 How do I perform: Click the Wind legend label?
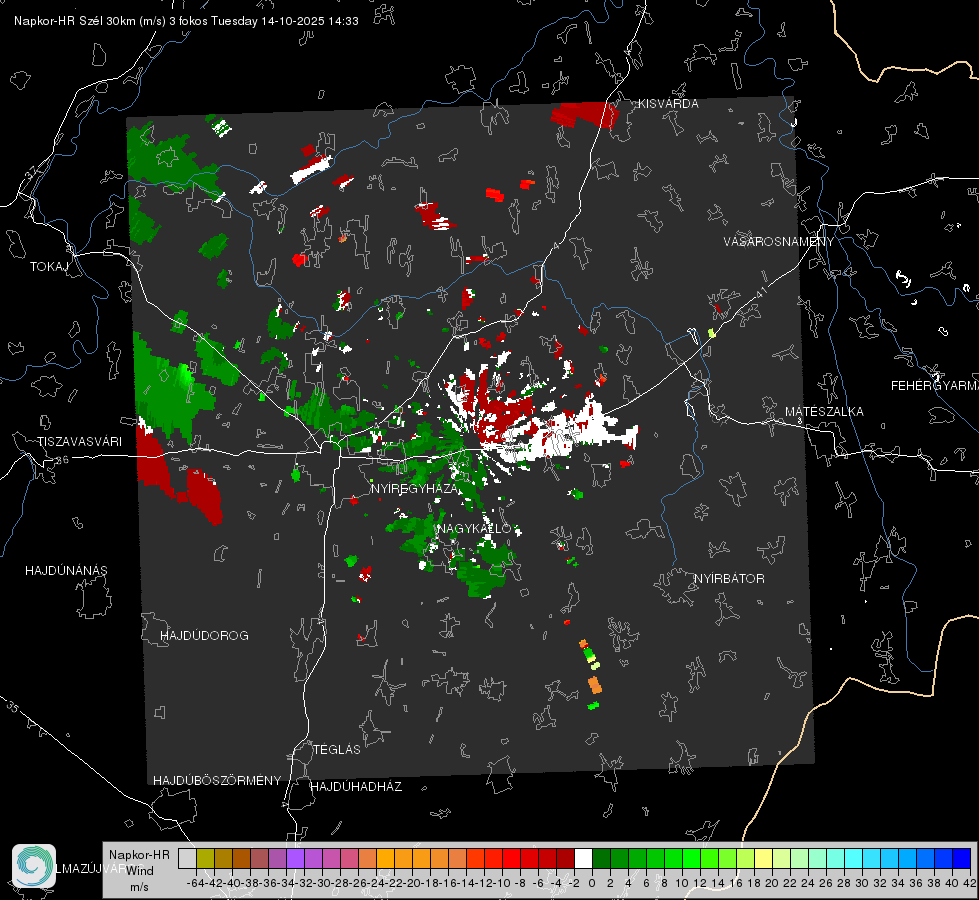(139, 871)
